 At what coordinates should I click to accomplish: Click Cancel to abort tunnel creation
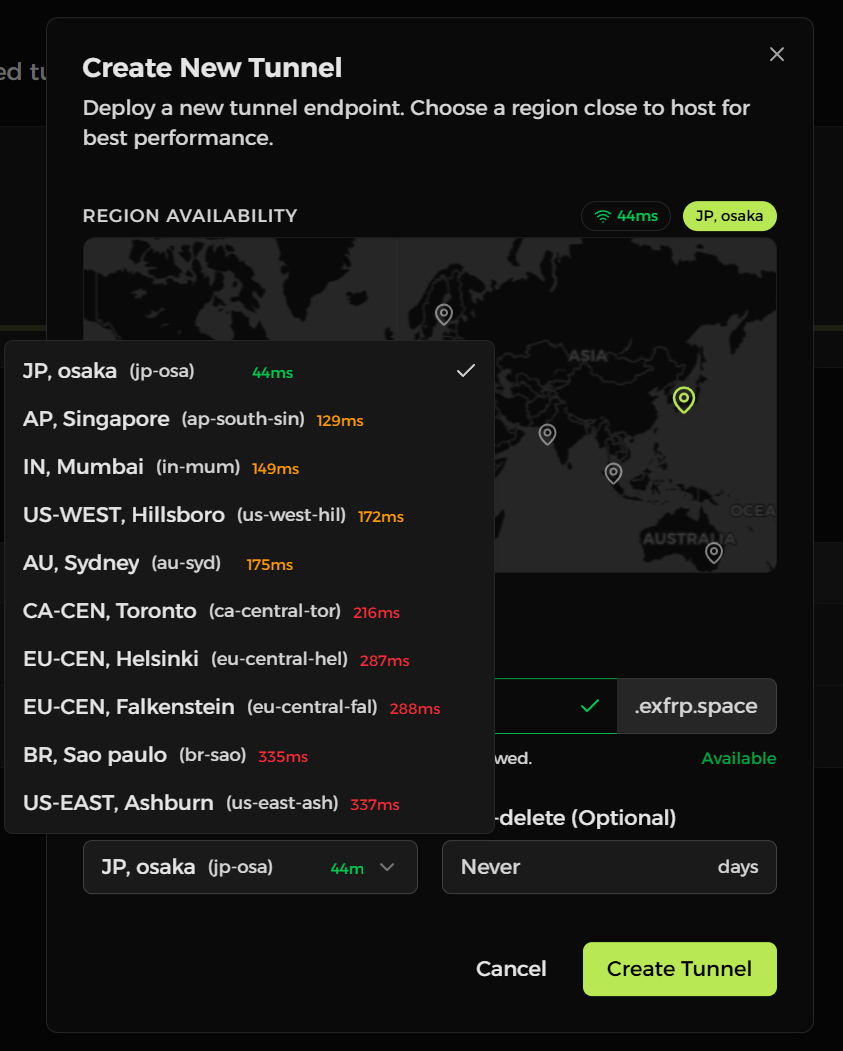511,968
